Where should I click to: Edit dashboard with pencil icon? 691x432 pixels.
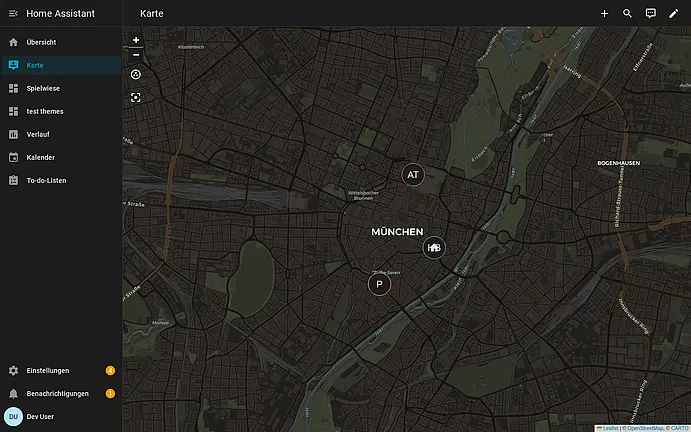point(673,14)
